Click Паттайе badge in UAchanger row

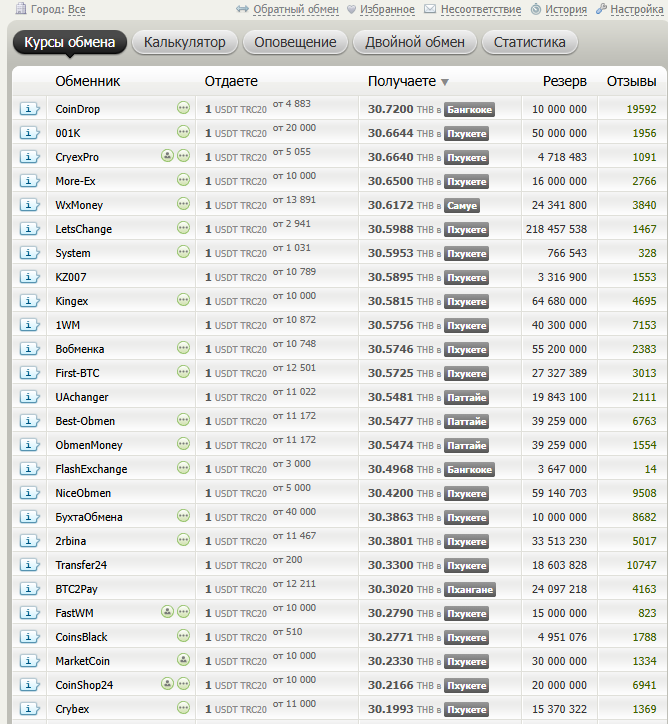(466, 398)
